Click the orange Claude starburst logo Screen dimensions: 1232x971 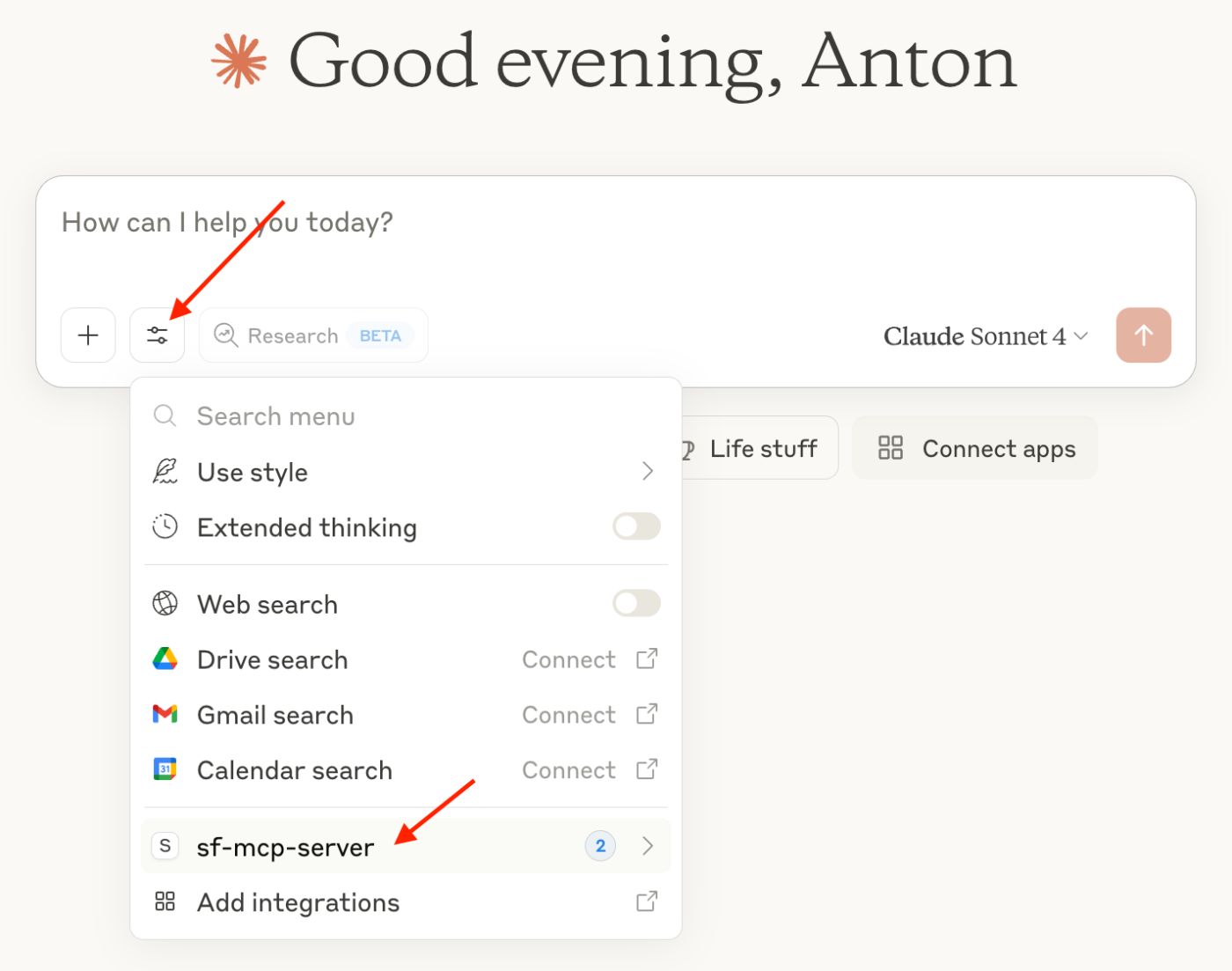click(238, 62)
